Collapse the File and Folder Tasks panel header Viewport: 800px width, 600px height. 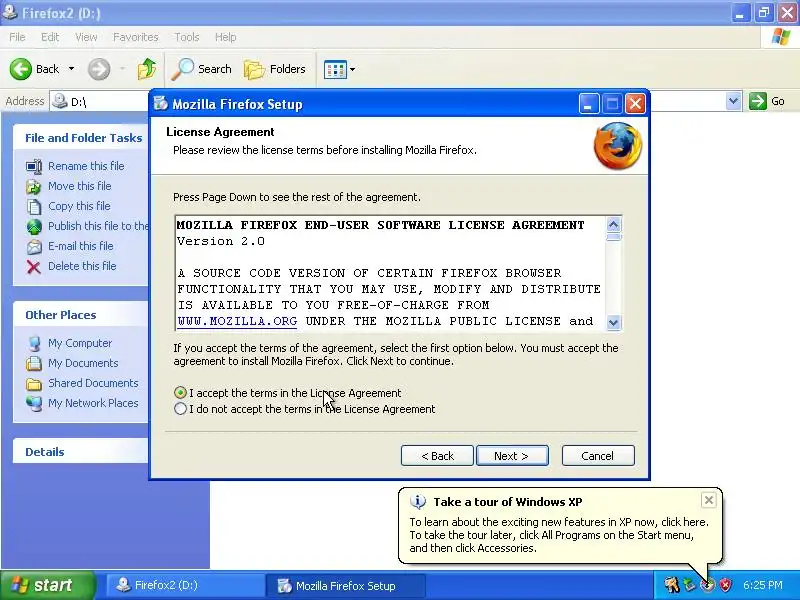[82, 138]
